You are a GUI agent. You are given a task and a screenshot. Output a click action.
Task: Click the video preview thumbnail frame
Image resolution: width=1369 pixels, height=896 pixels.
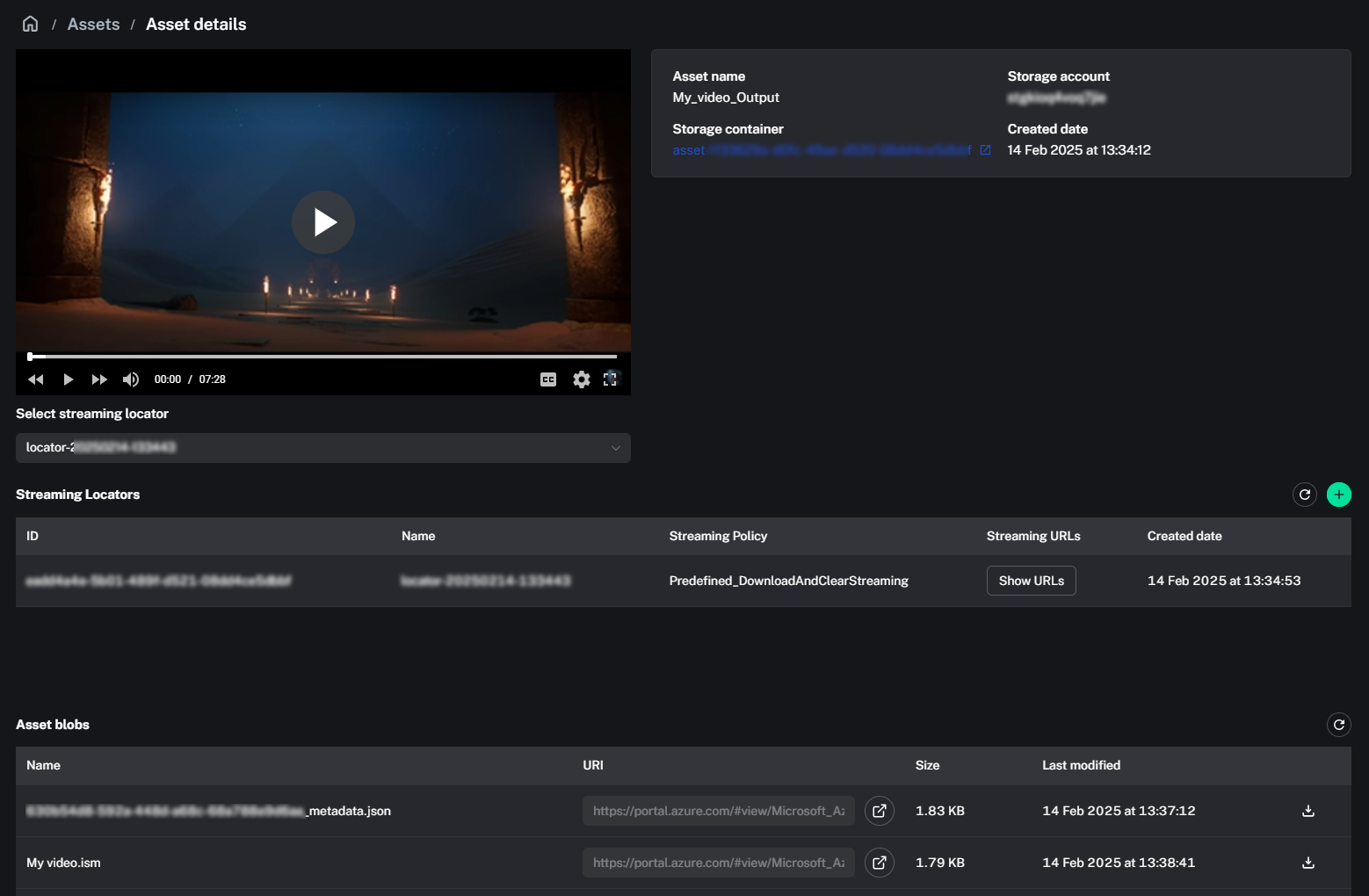323,222
